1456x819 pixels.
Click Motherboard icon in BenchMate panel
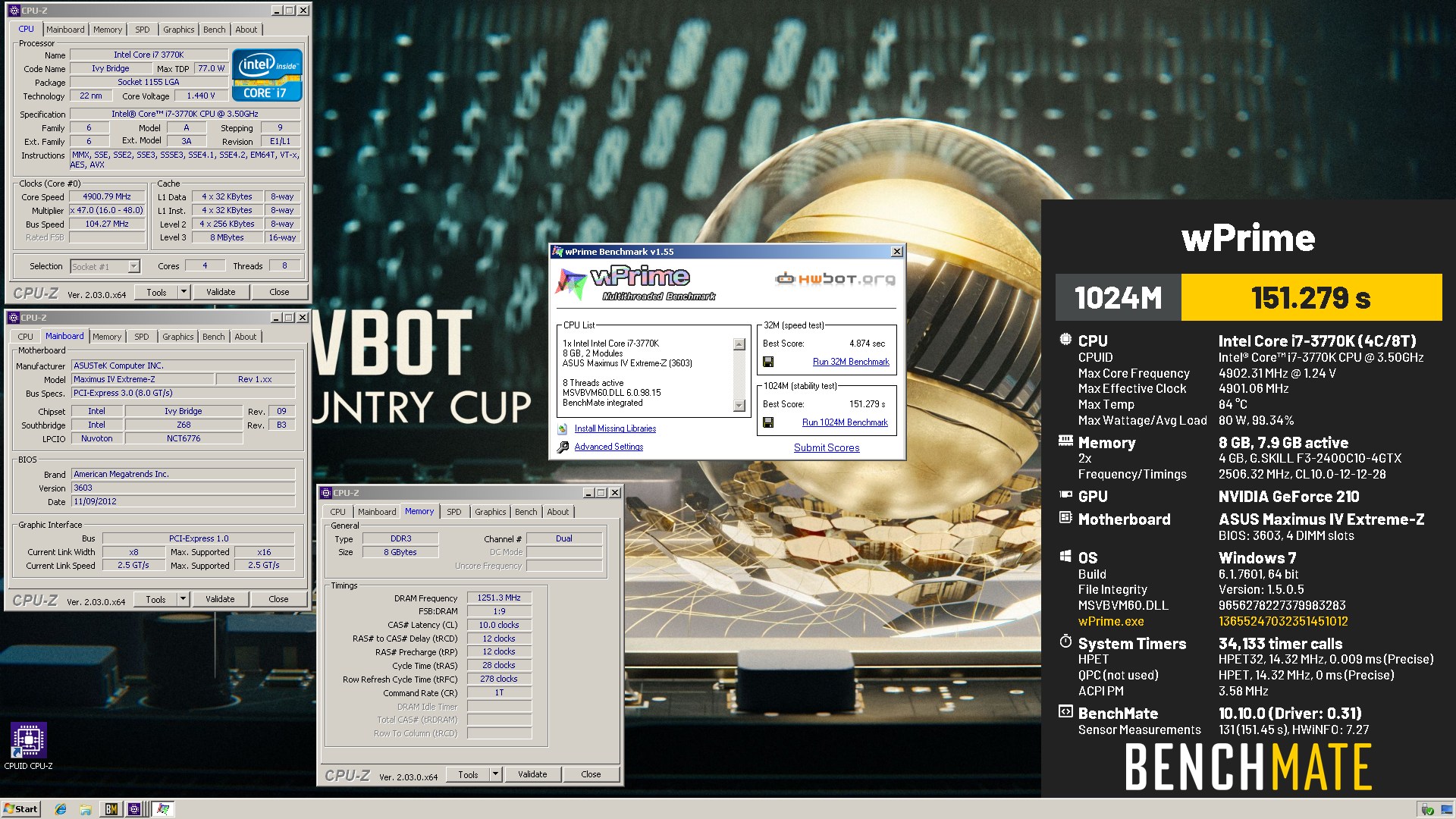click(1065, 518)
